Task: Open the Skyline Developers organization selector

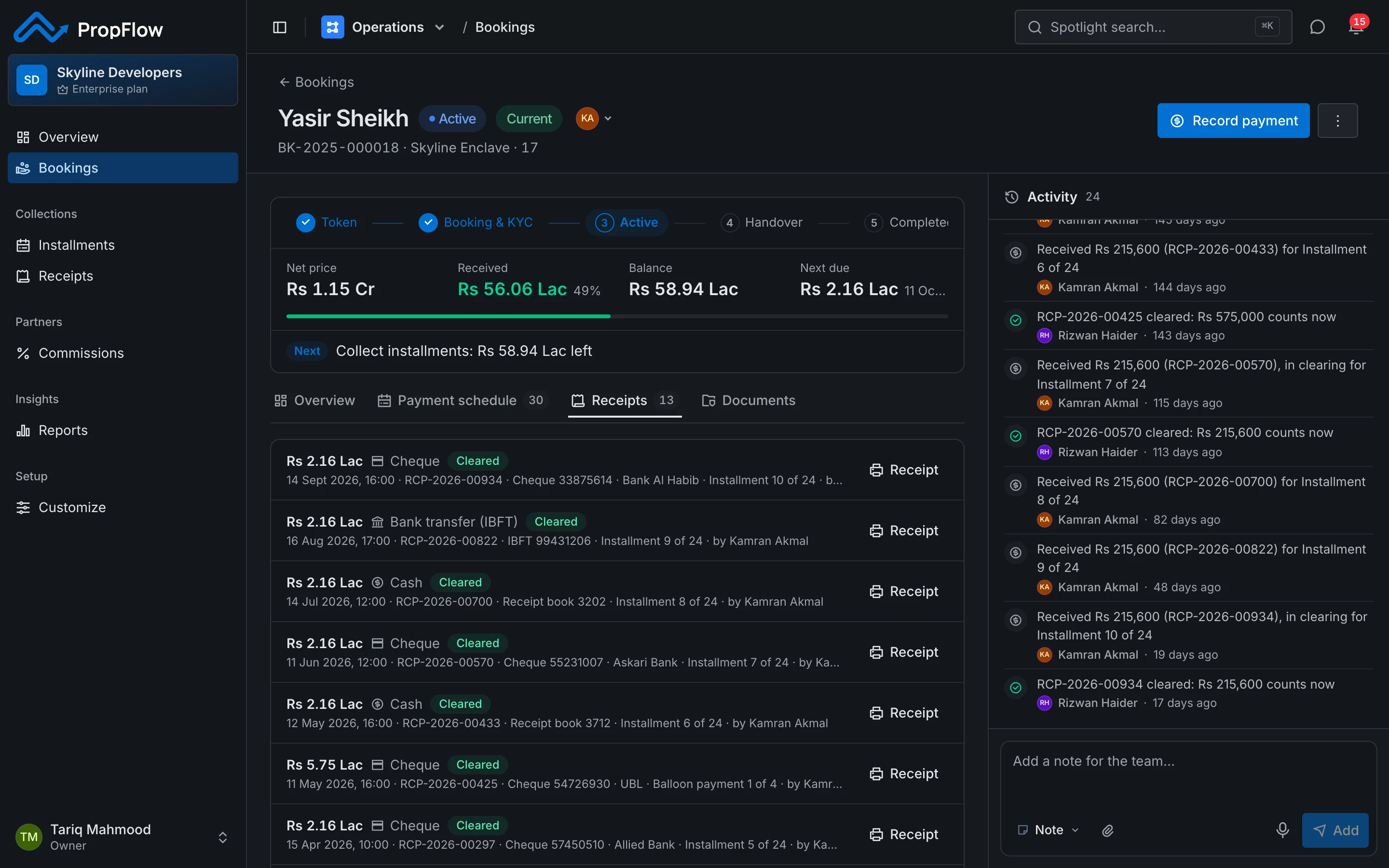Action: (123, 80)
